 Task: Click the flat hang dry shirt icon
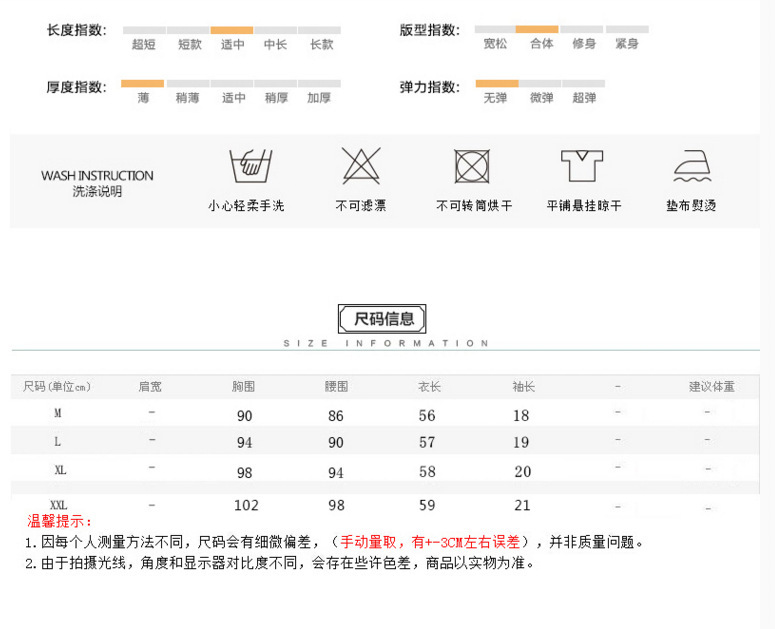pos(582,166)
